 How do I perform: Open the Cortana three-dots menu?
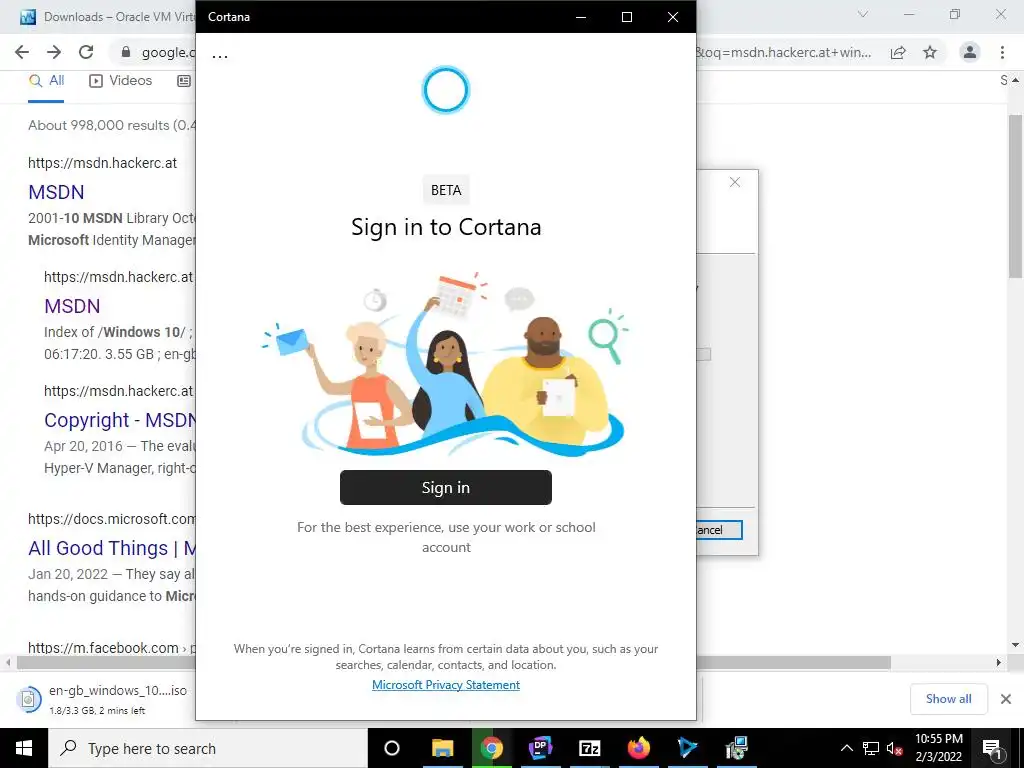pos(220,56)
